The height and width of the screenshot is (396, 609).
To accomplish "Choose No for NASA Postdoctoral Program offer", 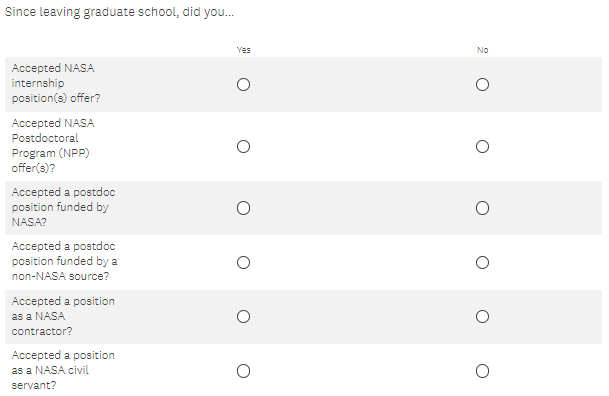I will (482, 146).
